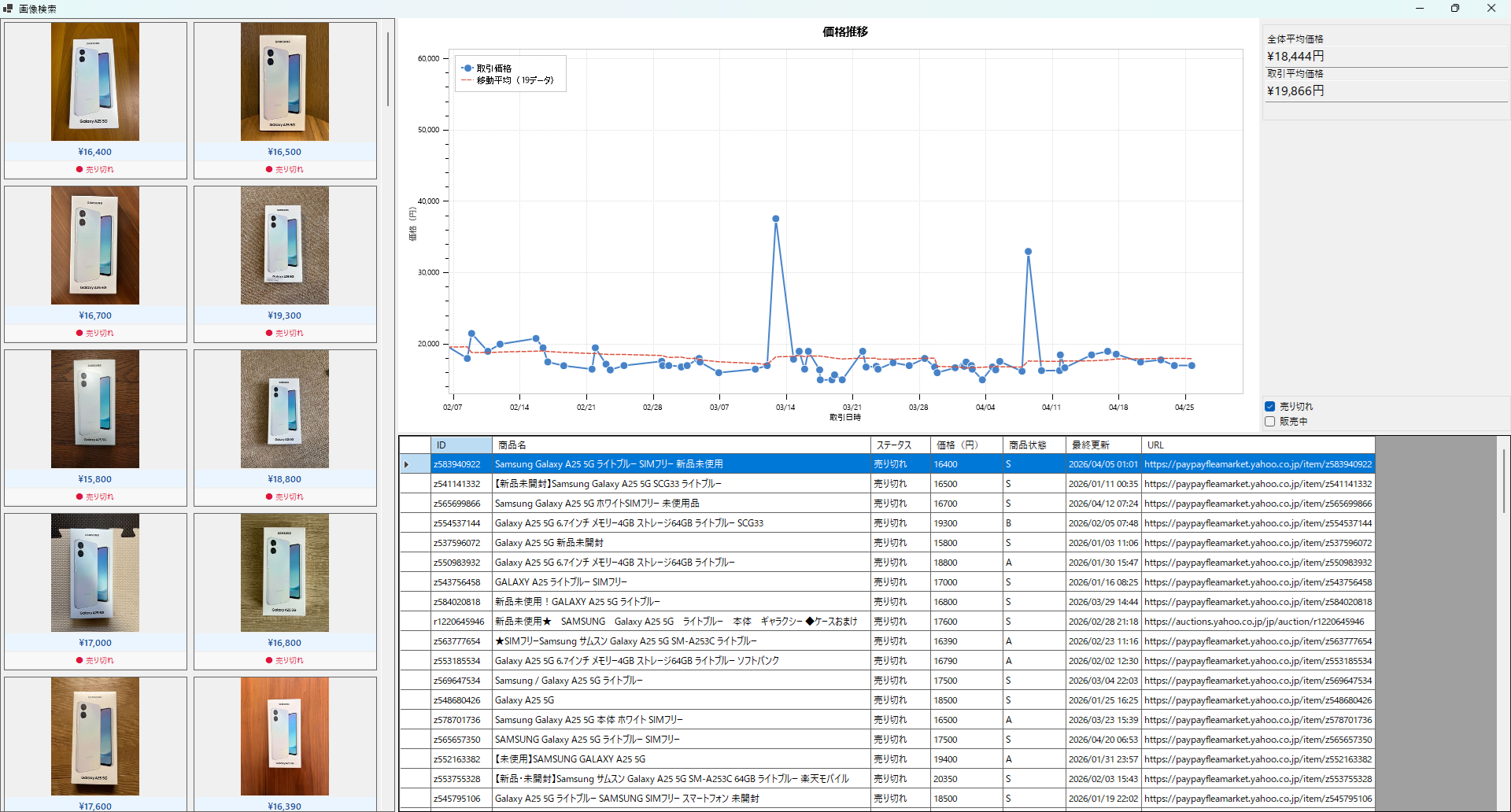The image size is (1511, 812).
Task: Open URL link for item z541141332
Action: (x=1258, y=484)
